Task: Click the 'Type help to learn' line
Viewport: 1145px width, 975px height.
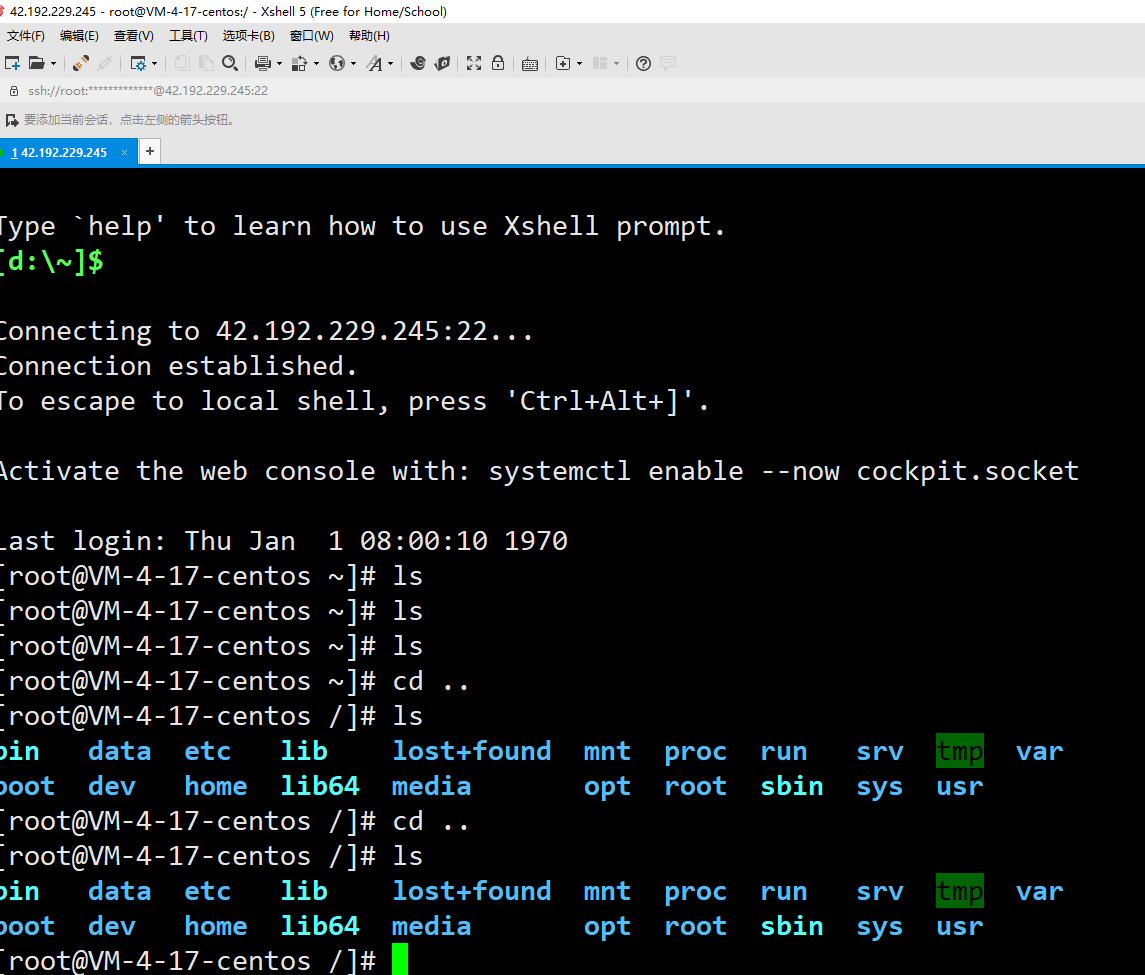Action: [x=362, y=226]
